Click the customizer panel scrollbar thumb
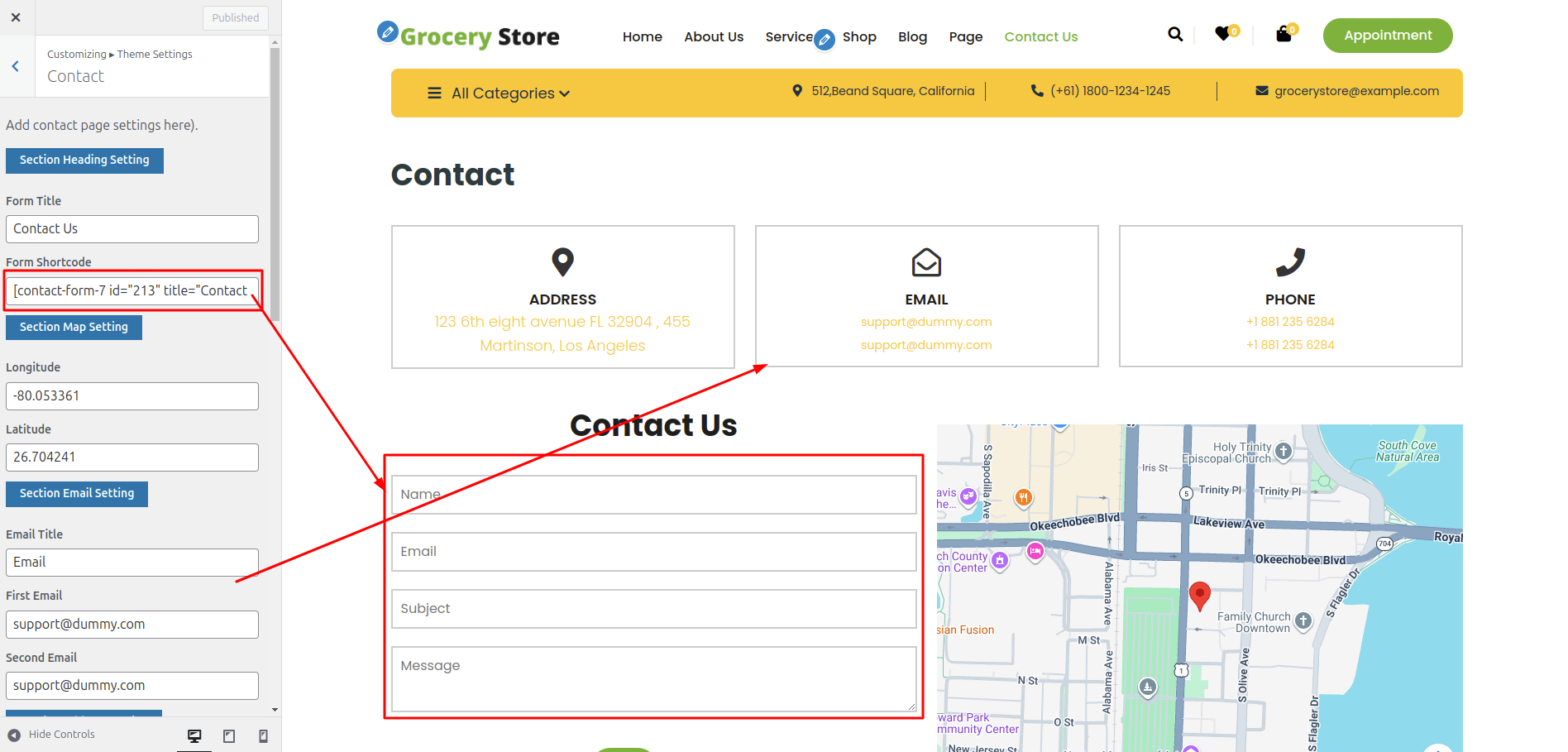1568x752 pixels. (x=275, y=184)
